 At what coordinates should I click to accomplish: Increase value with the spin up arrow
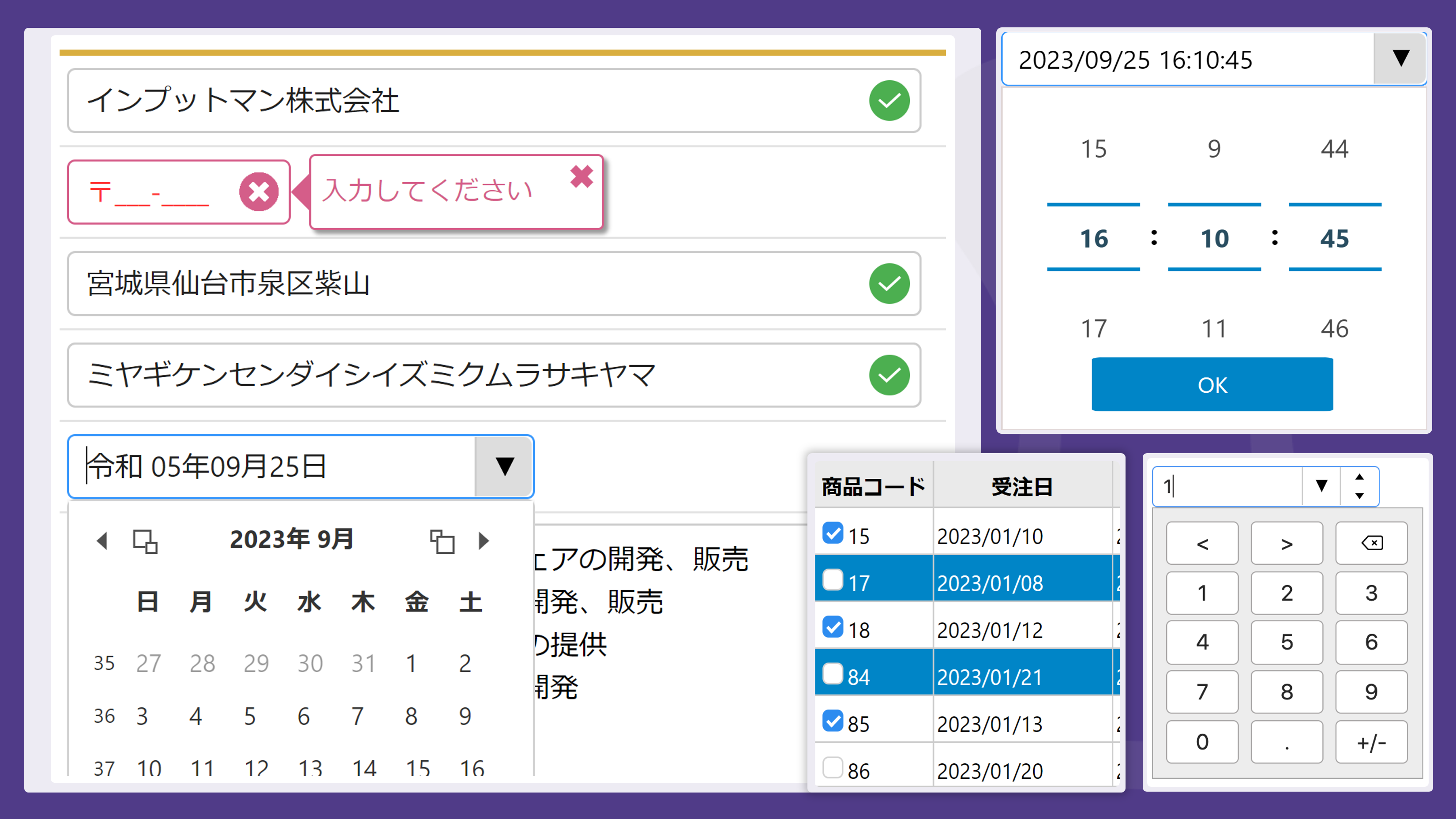pos(1359,477)
